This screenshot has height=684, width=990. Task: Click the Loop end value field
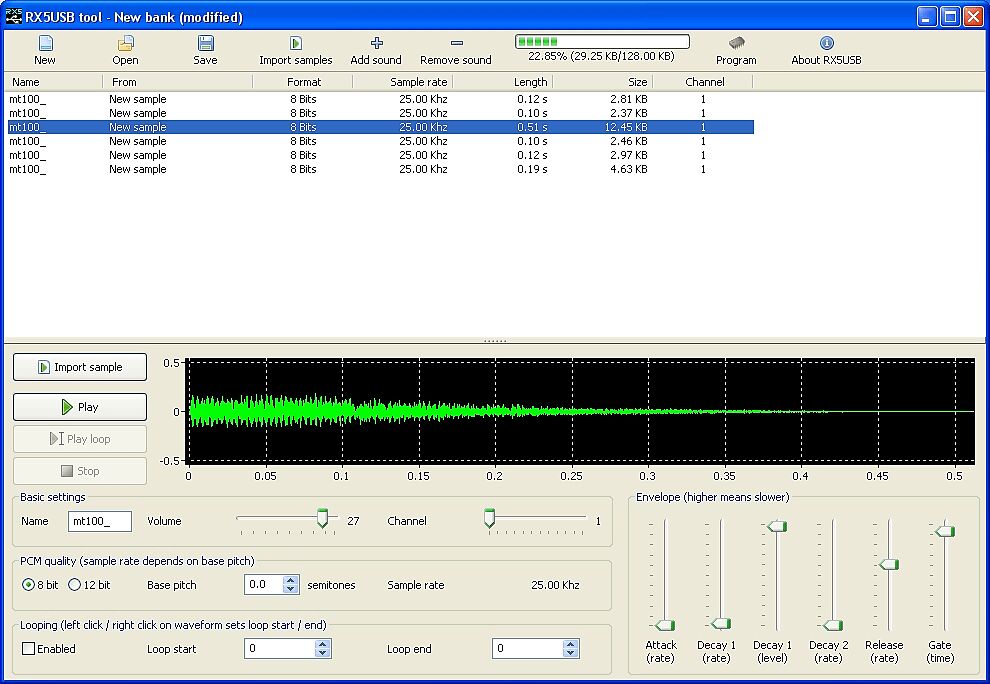[528, 649]
